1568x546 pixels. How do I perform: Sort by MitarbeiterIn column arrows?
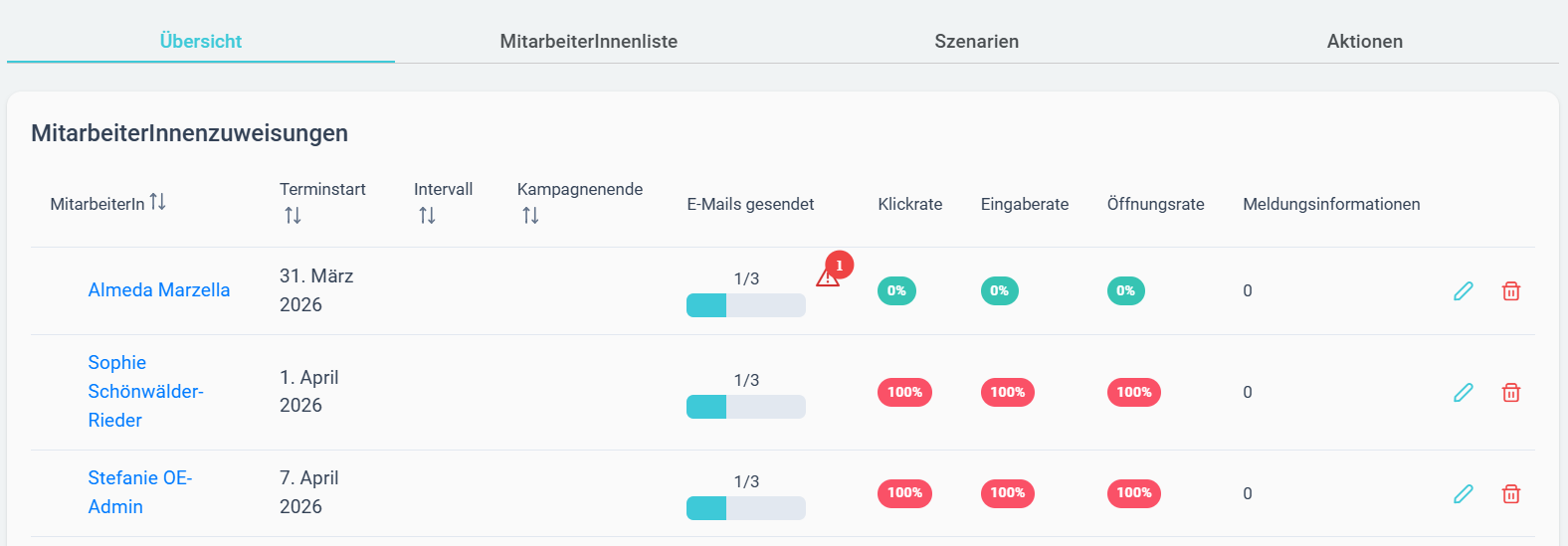click(157, 202)
